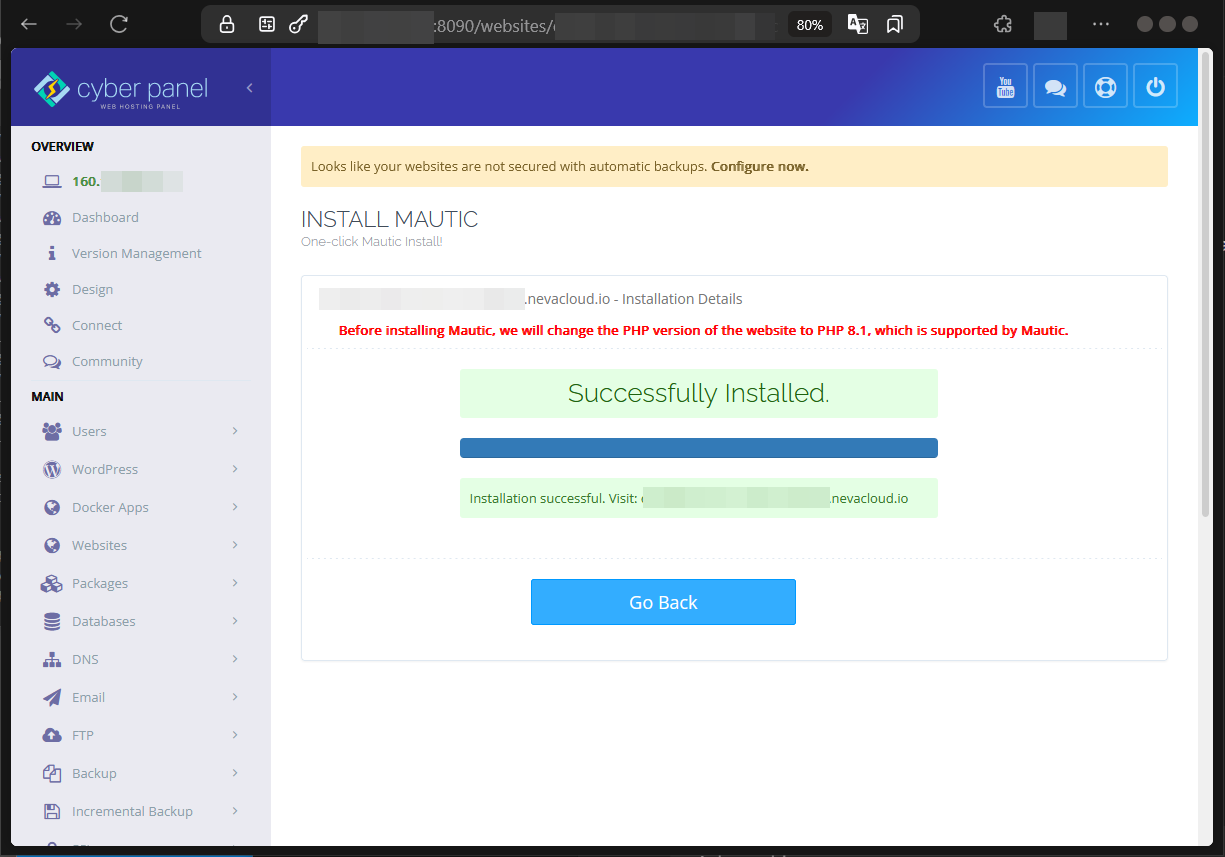Open the YouTube channel icon
The image size is (1225, 857).
[x=1005, y=86]
